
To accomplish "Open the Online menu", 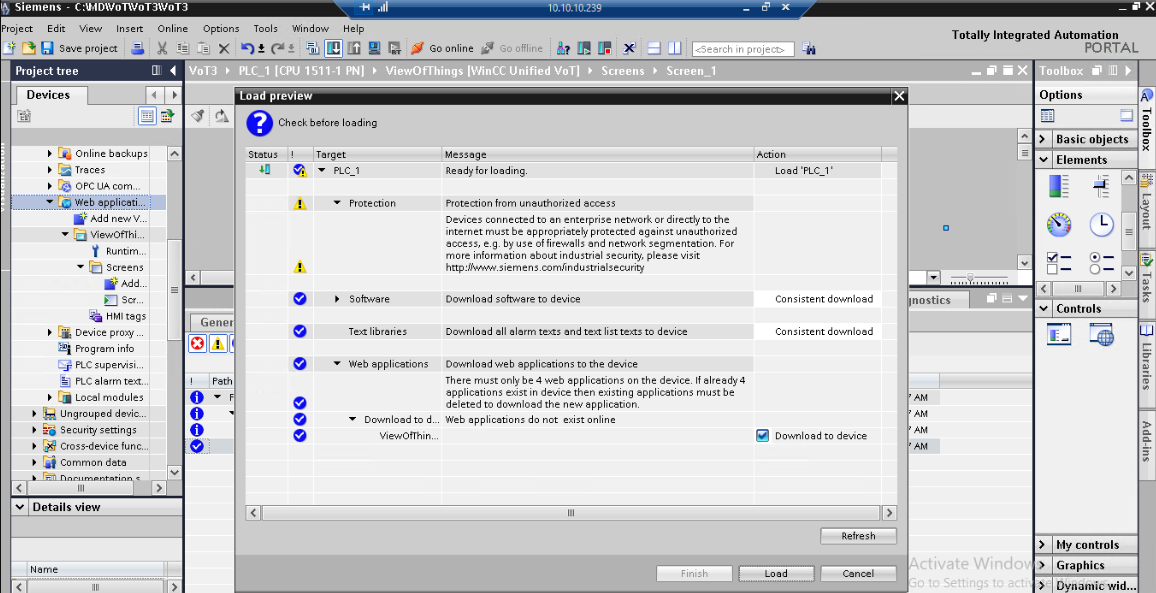I will point(172,29).
